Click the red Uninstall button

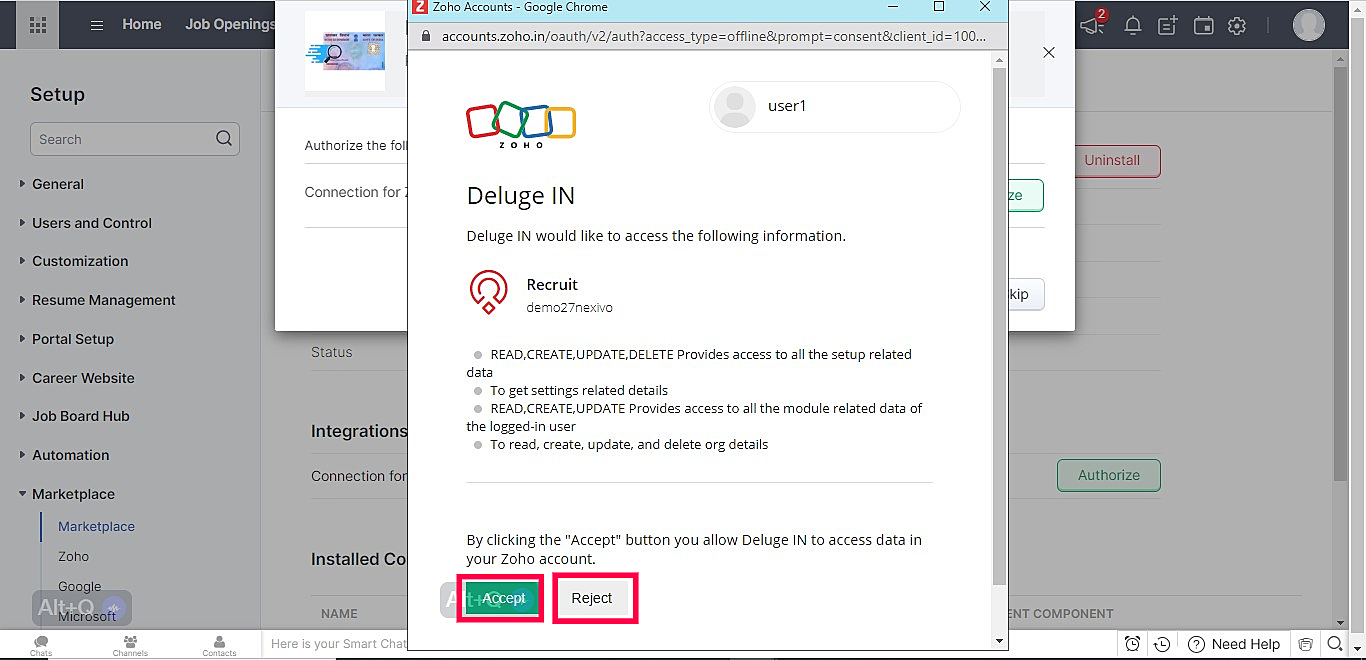pyautogui.click(x=1112, y=160)
